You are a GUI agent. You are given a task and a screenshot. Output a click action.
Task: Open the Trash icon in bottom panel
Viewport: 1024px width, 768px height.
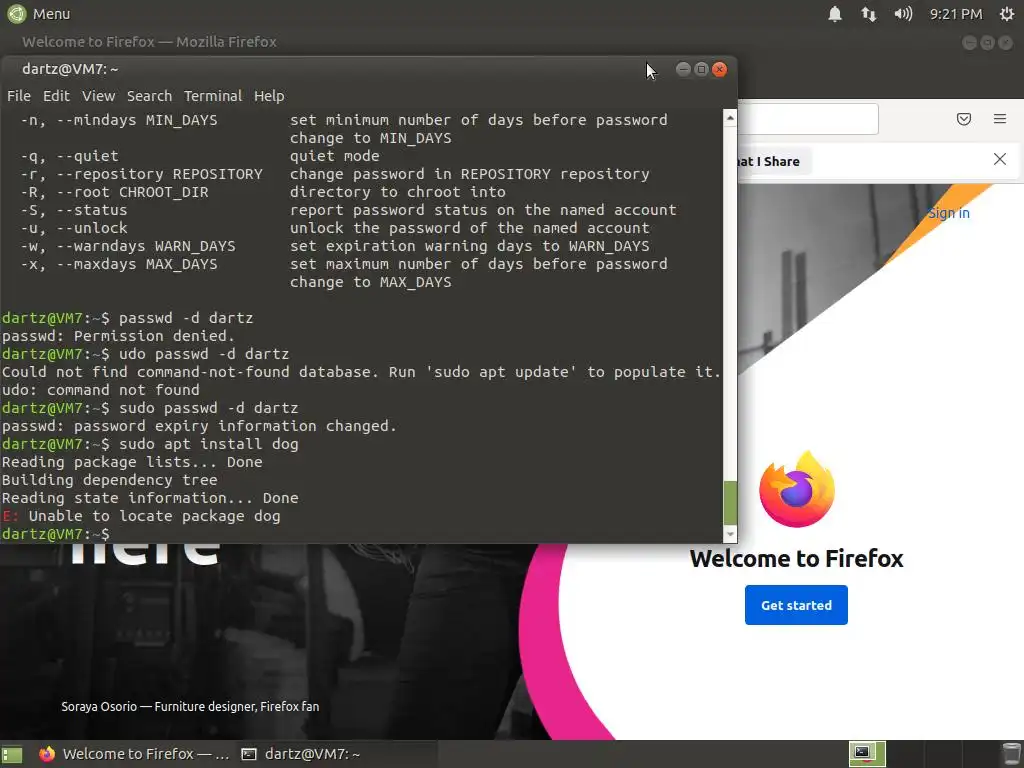click(x=1011, y=754)
